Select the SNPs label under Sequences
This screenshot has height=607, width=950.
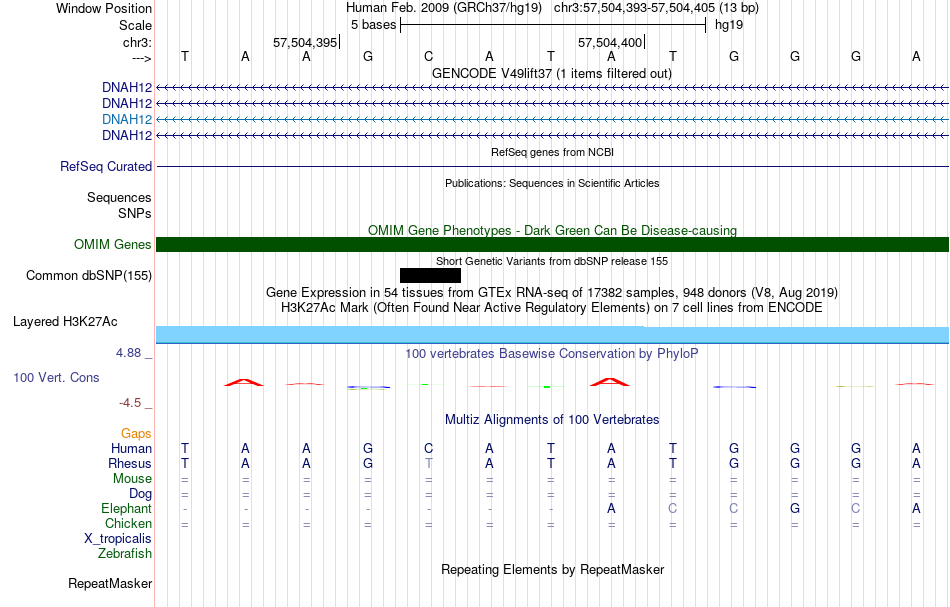click(135, 213)
